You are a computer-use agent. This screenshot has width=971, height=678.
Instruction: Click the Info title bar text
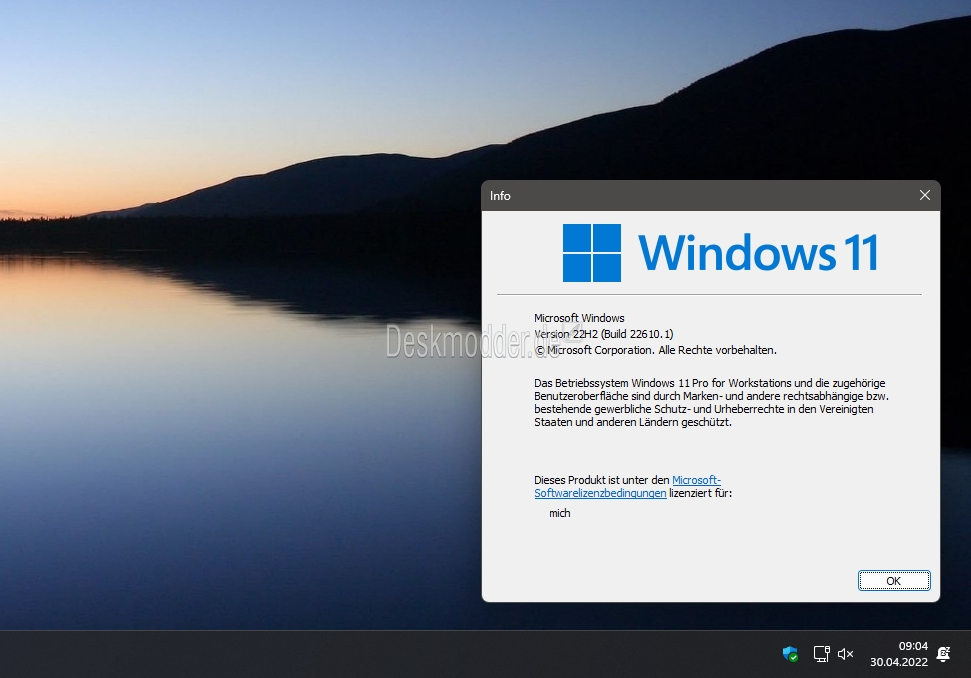pyautogui.click(x=500, y=196)
